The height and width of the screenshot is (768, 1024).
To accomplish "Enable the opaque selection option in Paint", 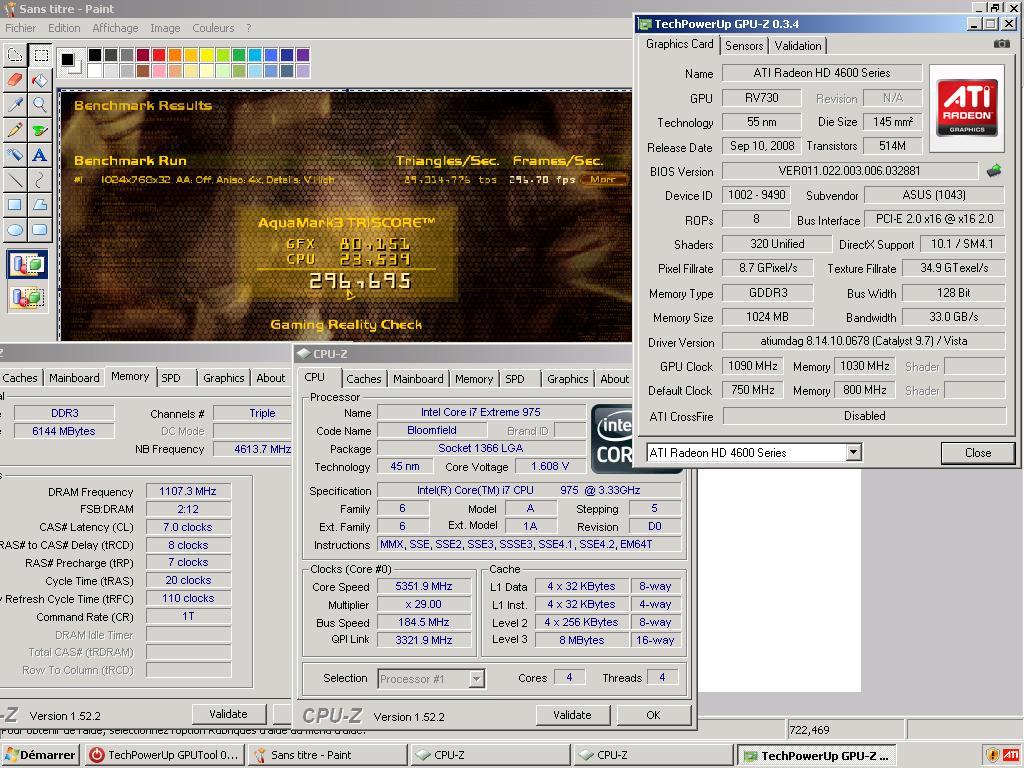I will click(x=27, y=264).
